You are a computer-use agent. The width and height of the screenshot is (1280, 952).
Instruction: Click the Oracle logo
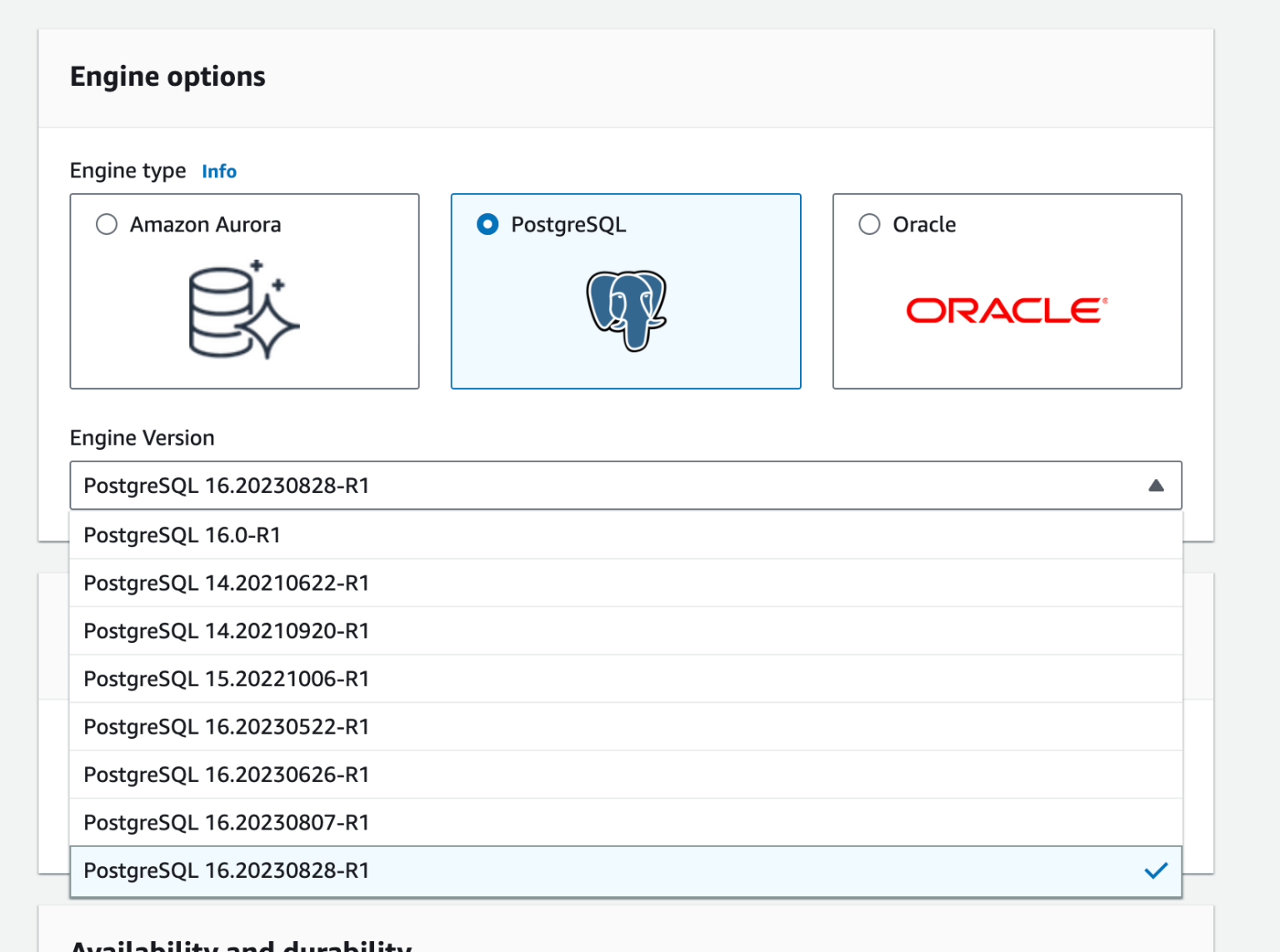1007,311
